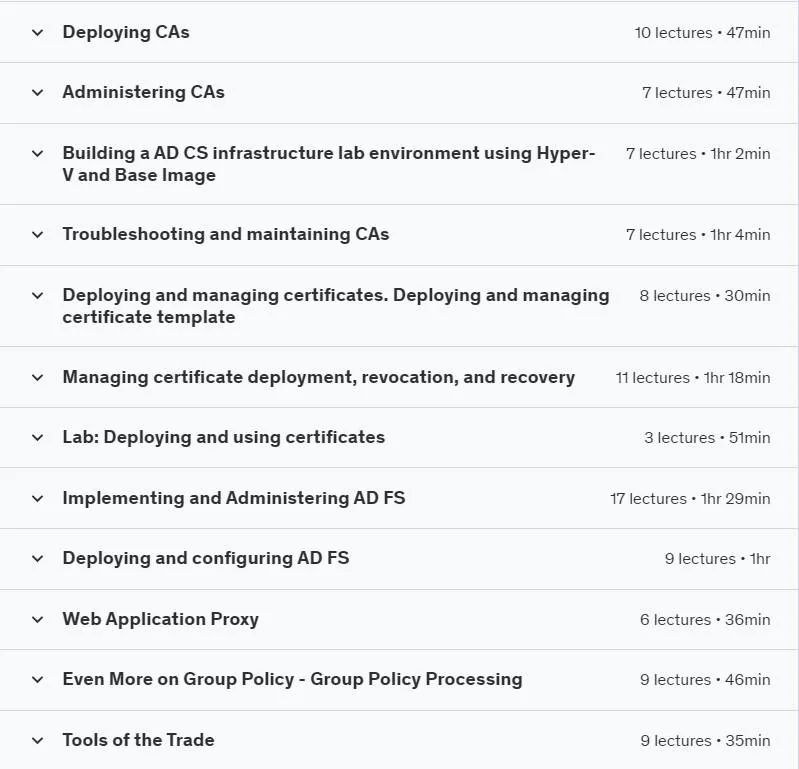Toggle chevron for Even More on Group Policy

tap(37, 680)
